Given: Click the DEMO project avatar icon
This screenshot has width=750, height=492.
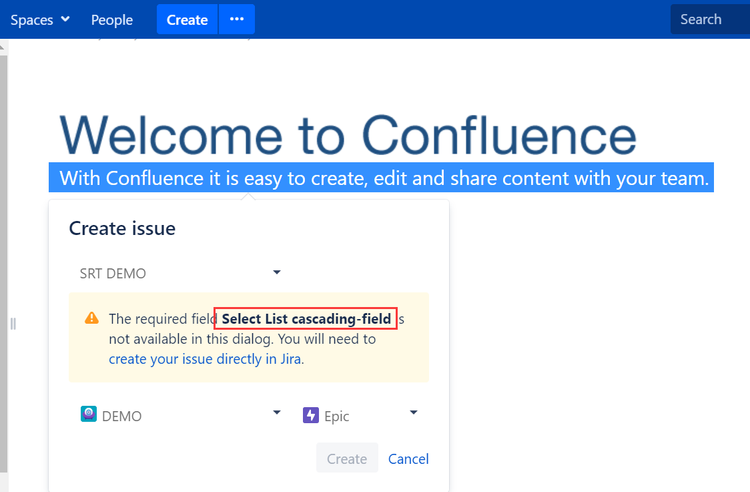Looking at the screenshot, I should (88, 414).
